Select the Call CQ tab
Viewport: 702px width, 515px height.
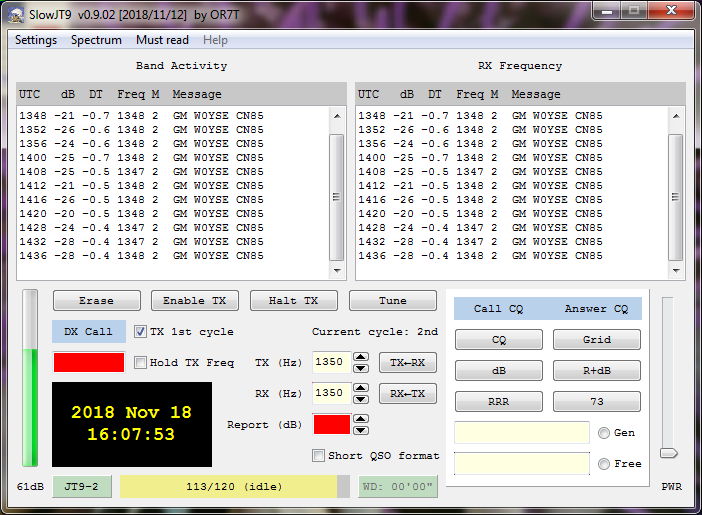[x=498, y=309]
